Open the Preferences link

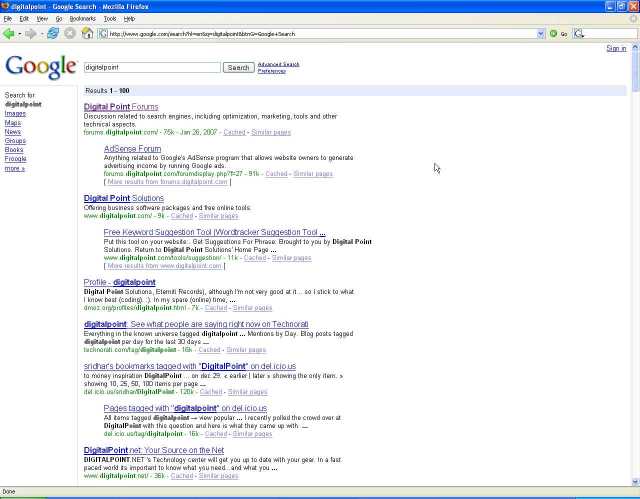click(x=271, y=71)
